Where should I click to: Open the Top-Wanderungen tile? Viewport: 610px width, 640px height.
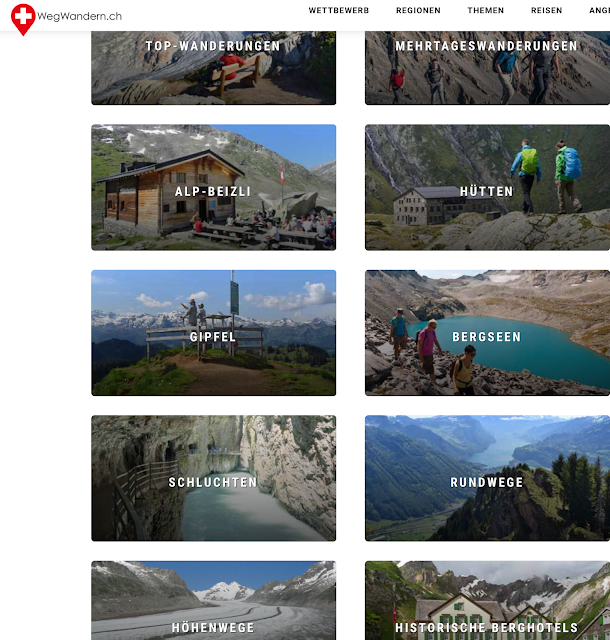click(x=214, y=68)
